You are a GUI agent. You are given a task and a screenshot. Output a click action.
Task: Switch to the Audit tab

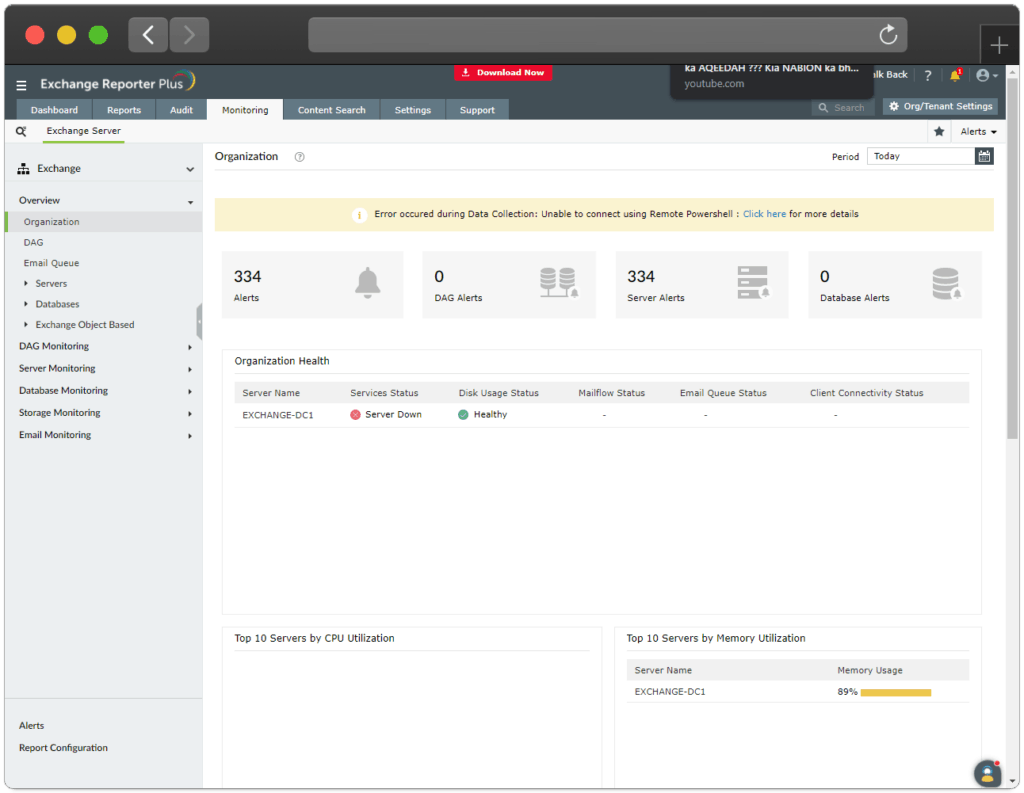(x=182, y=110)
